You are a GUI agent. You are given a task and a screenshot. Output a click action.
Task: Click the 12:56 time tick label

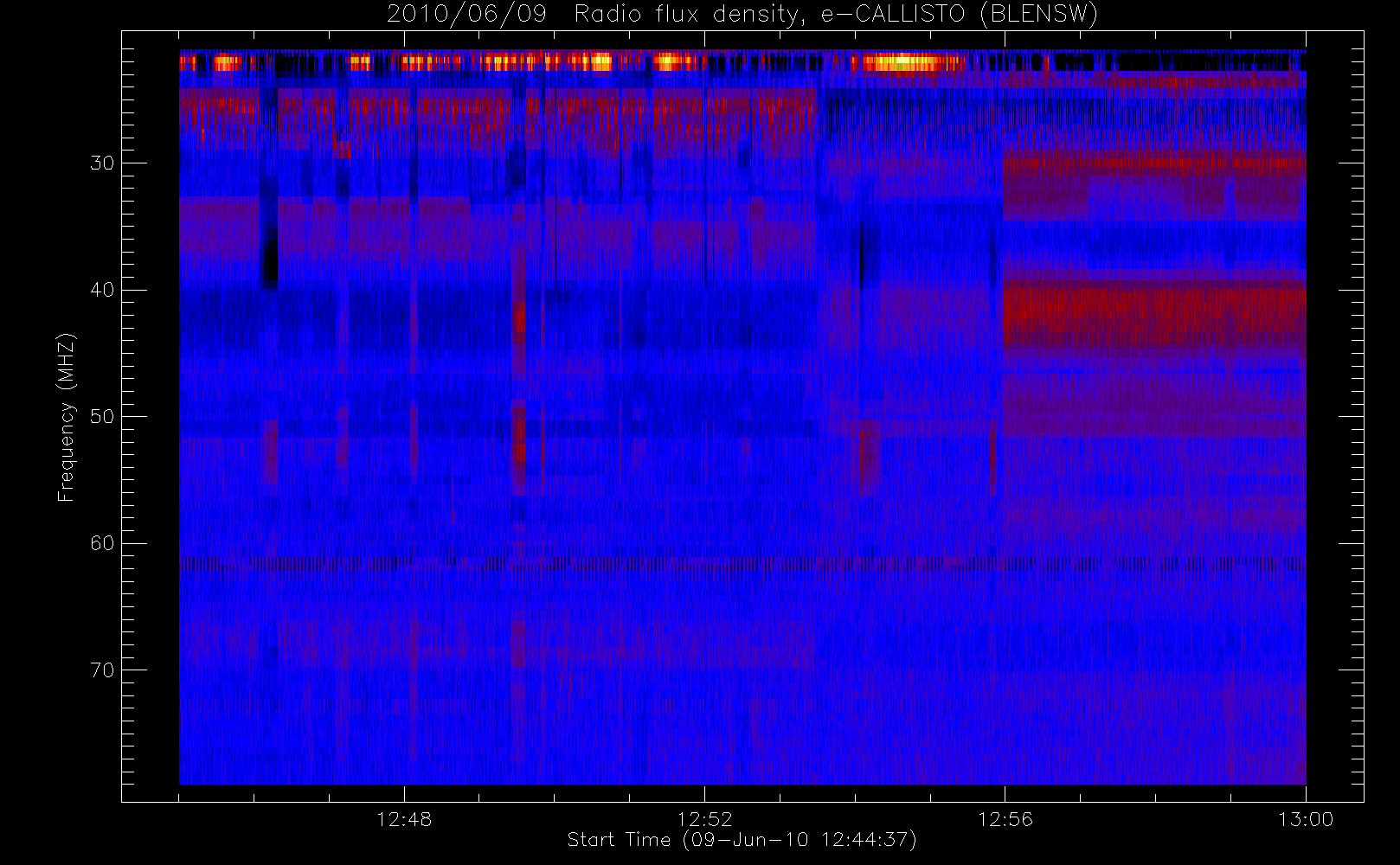(1005, 819)
